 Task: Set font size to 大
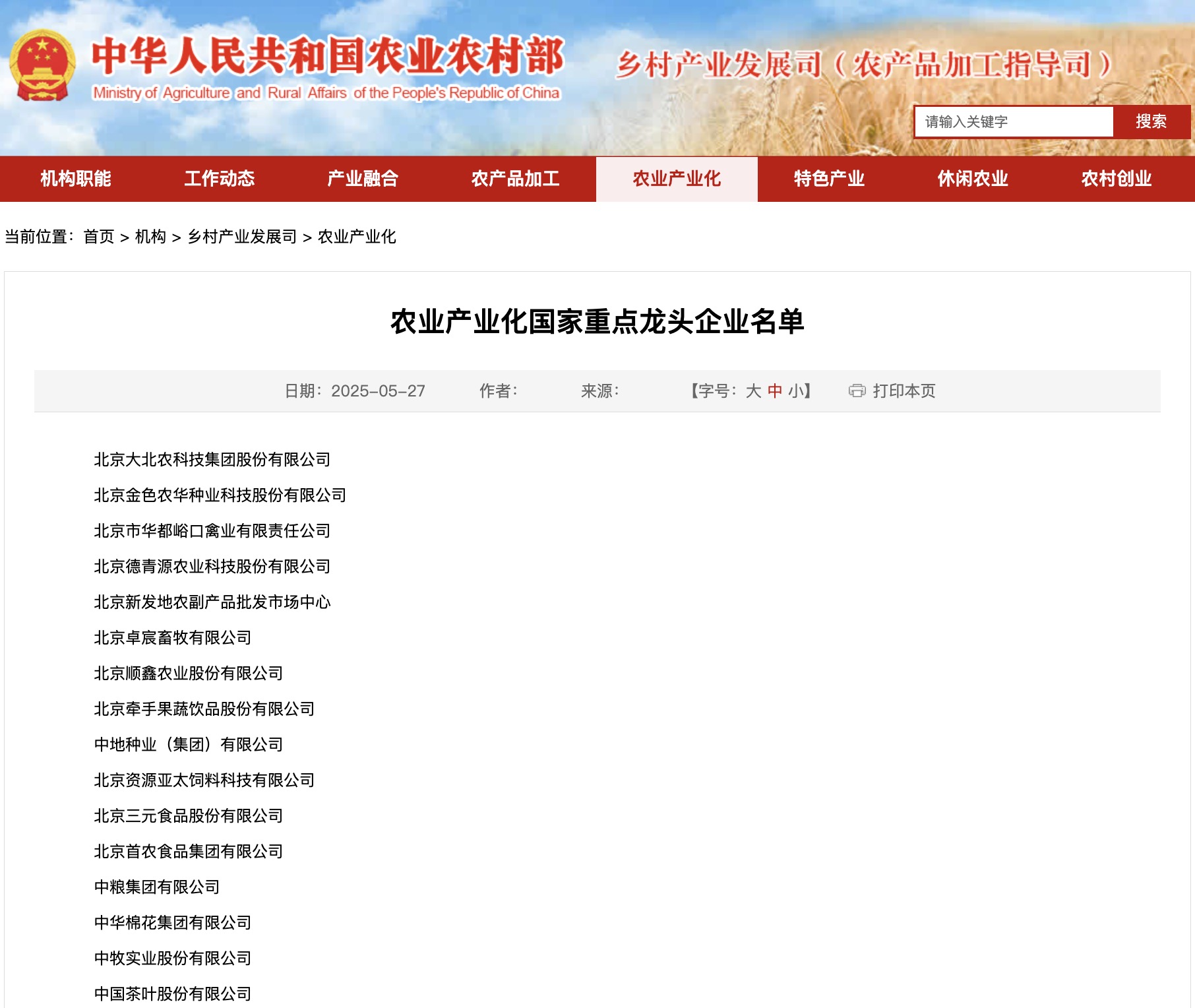(753, 391)
